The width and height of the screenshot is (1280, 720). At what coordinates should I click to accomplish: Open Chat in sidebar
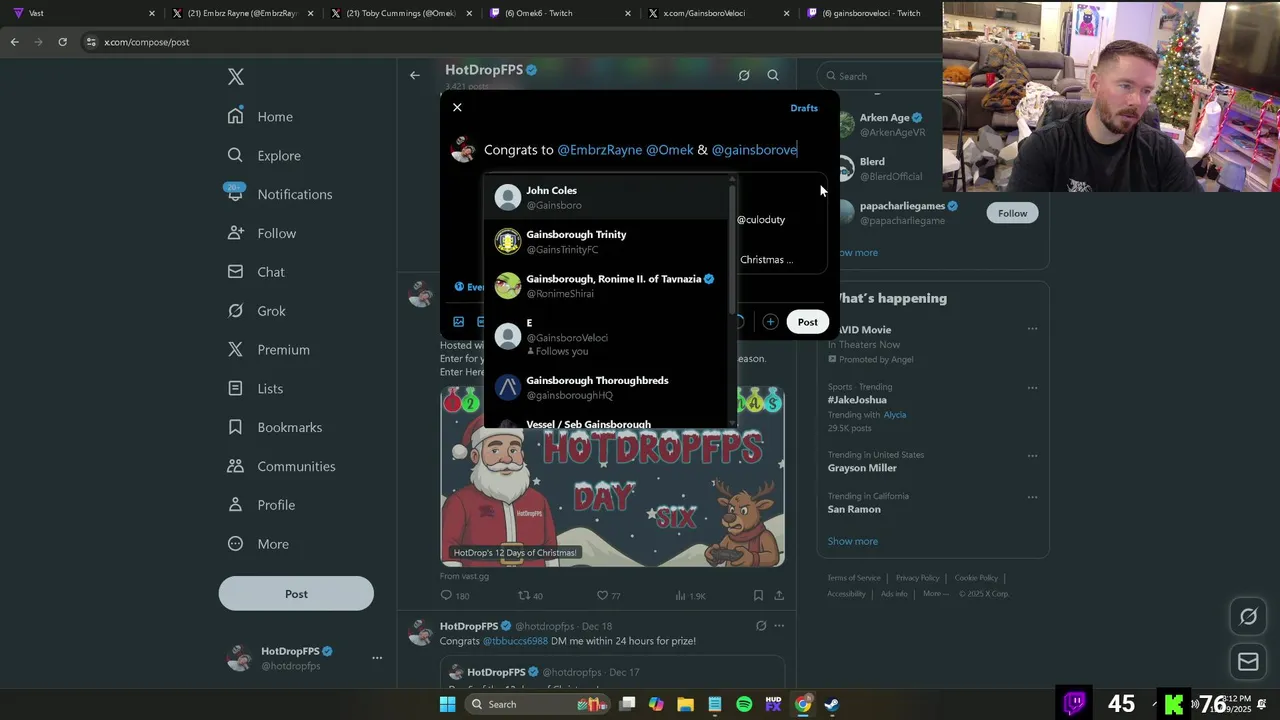(256, 272)
